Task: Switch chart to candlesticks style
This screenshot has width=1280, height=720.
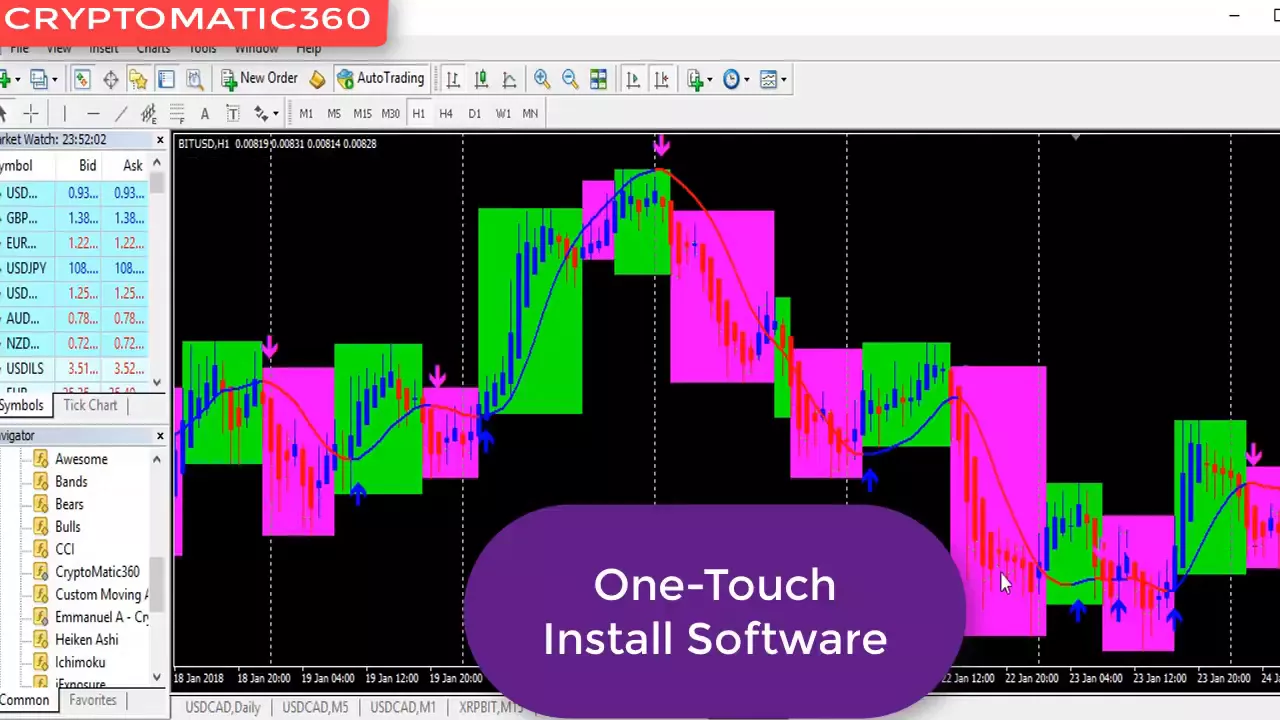Action: pyautogui.click(x=481, y=79)
